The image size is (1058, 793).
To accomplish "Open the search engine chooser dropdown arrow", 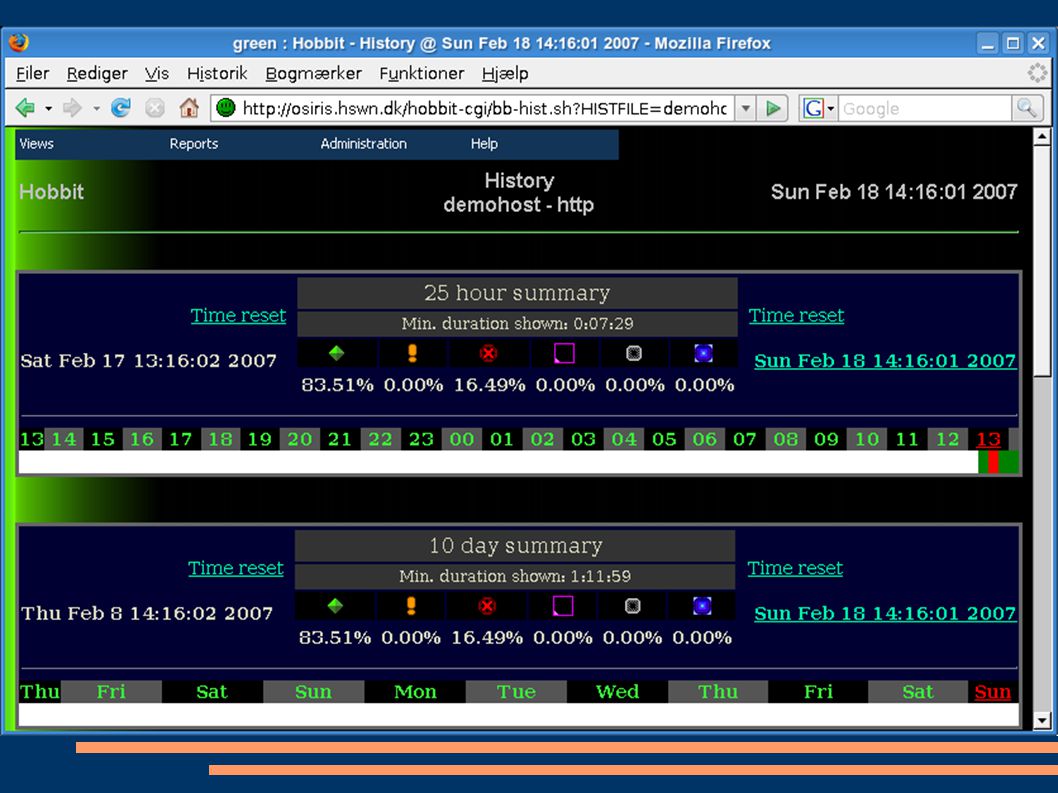I will point(831,108).
